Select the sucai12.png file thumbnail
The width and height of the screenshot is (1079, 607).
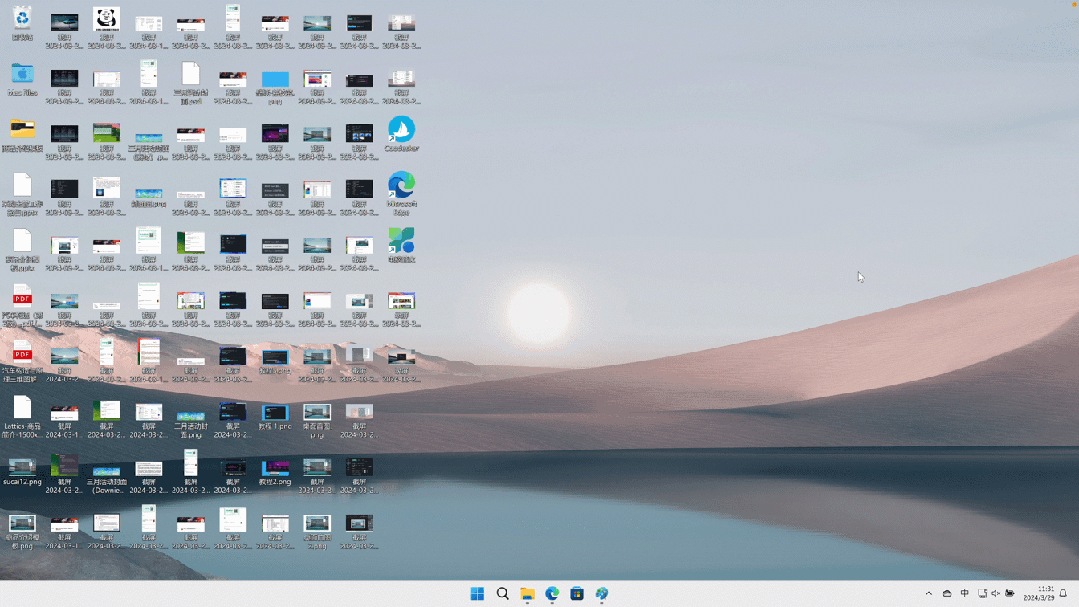(x=22, y=466)
